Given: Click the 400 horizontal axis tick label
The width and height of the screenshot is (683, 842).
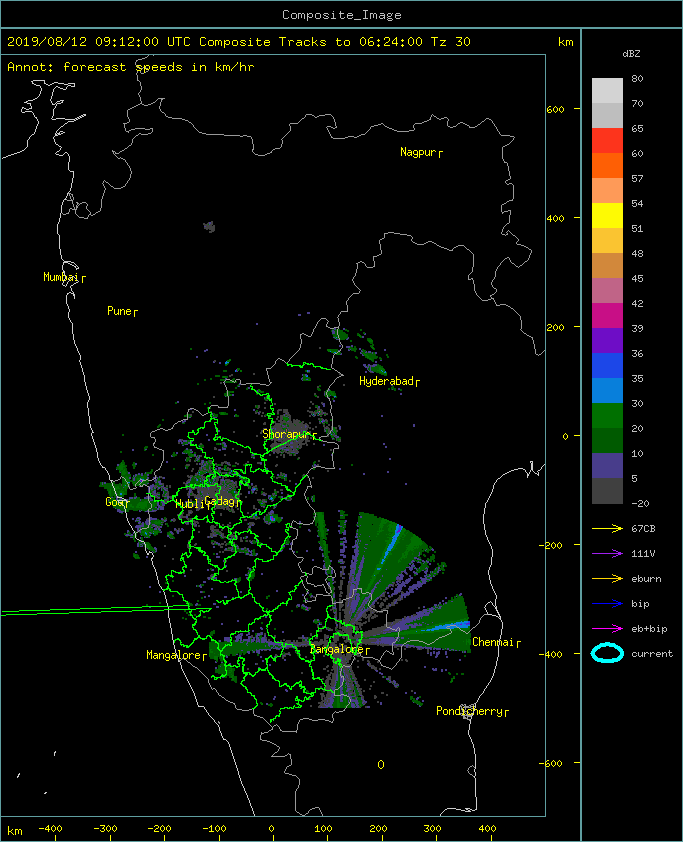Looking at the screenshot, I should click(x=488, y=829).
